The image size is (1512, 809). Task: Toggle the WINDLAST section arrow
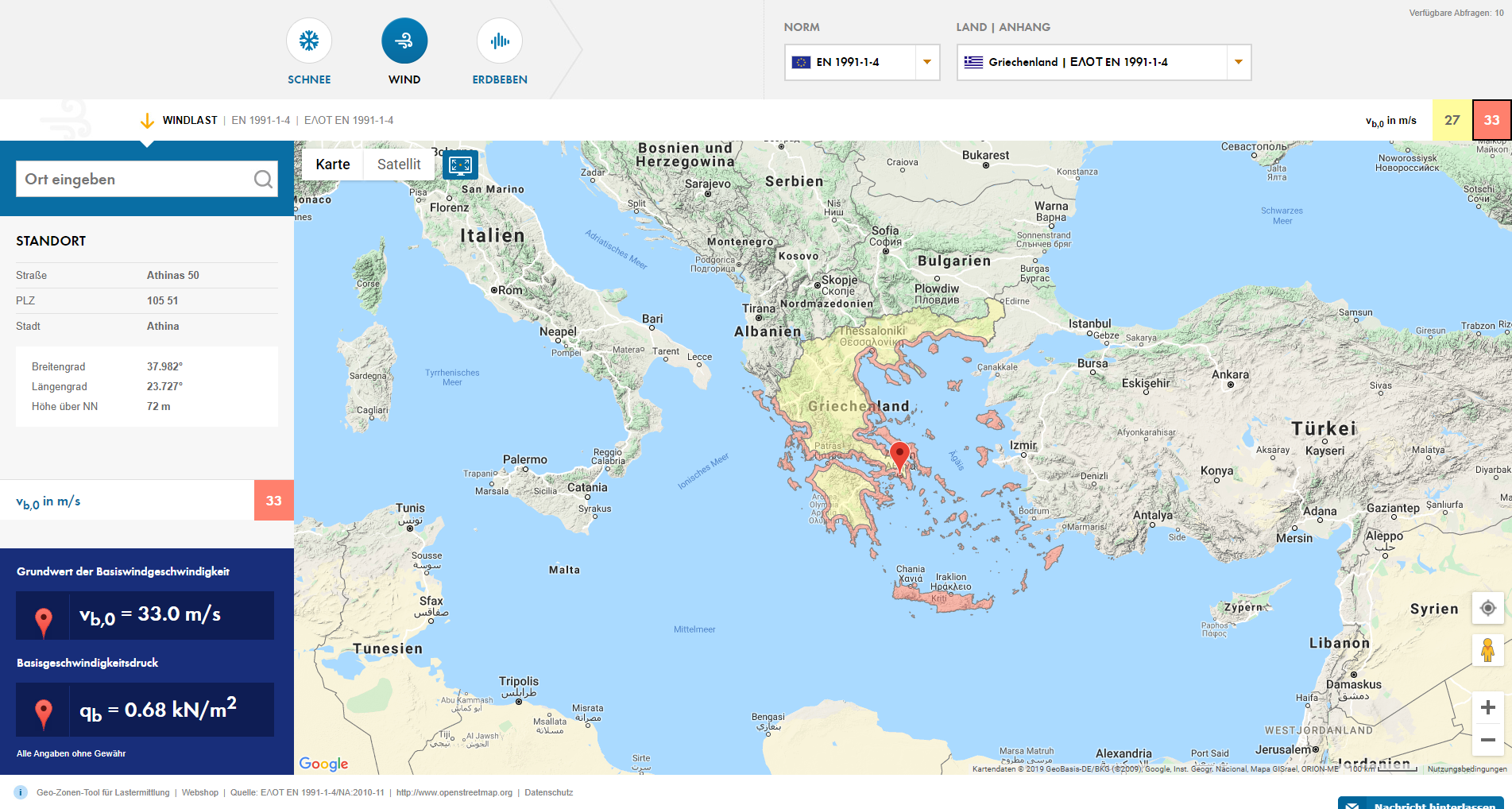(147, 121)
